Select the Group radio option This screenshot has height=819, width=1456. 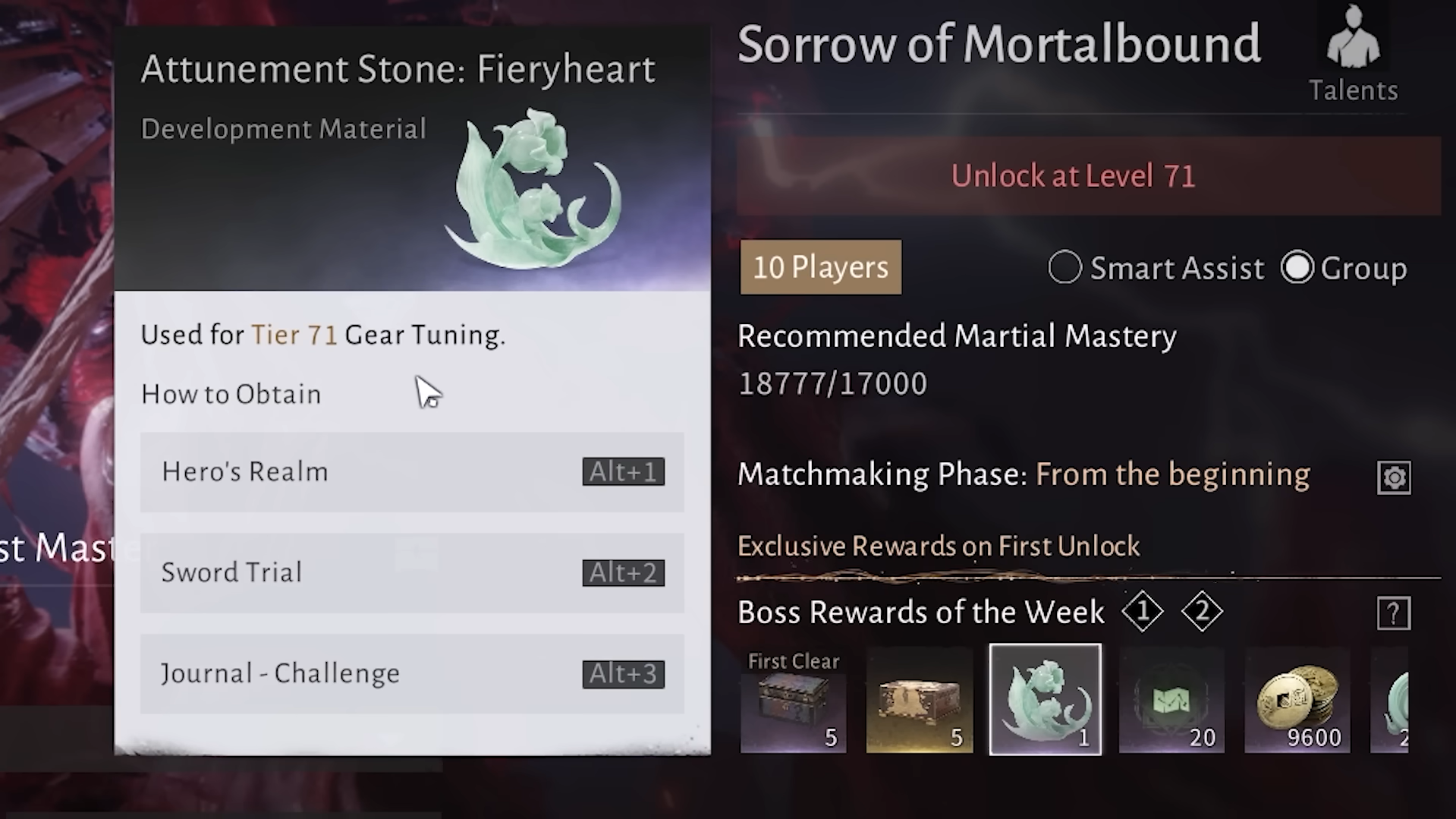1297,267
